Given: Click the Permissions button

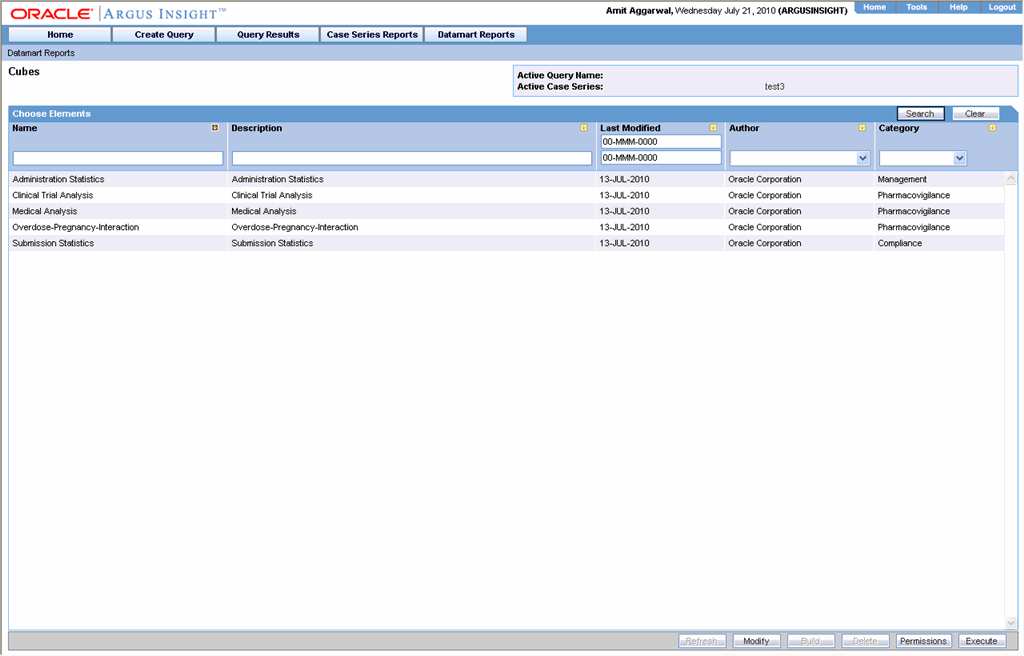Looking at the screenshot, I should tap(923, 641).
